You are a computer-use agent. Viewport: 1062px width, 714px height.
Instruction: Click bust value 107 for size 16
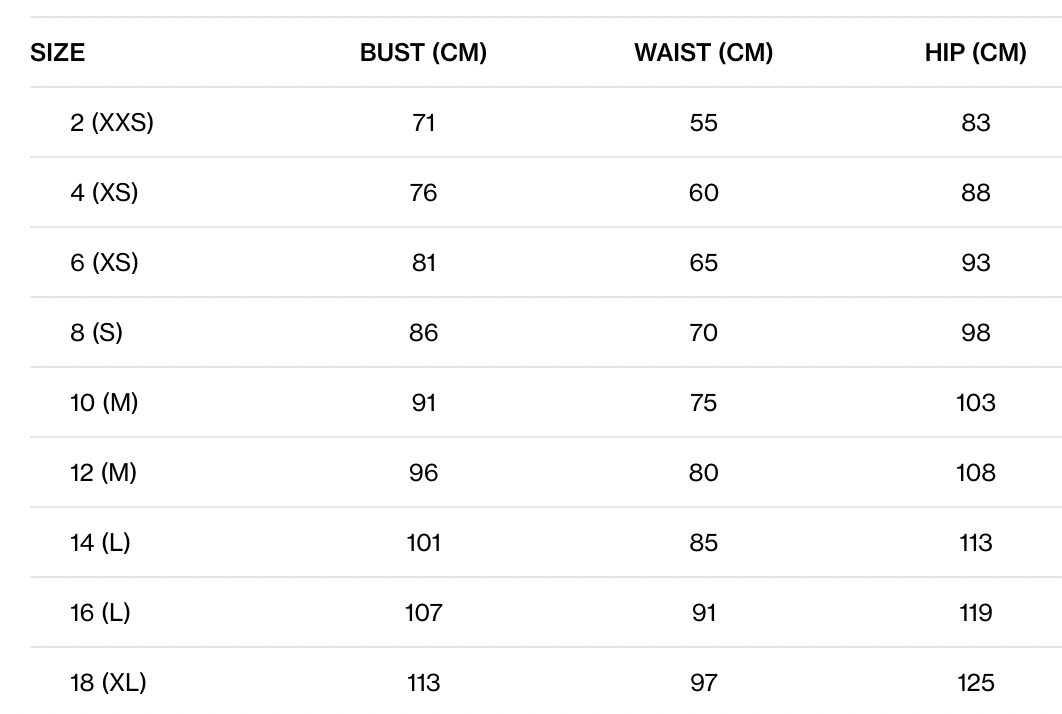point(423,613)
